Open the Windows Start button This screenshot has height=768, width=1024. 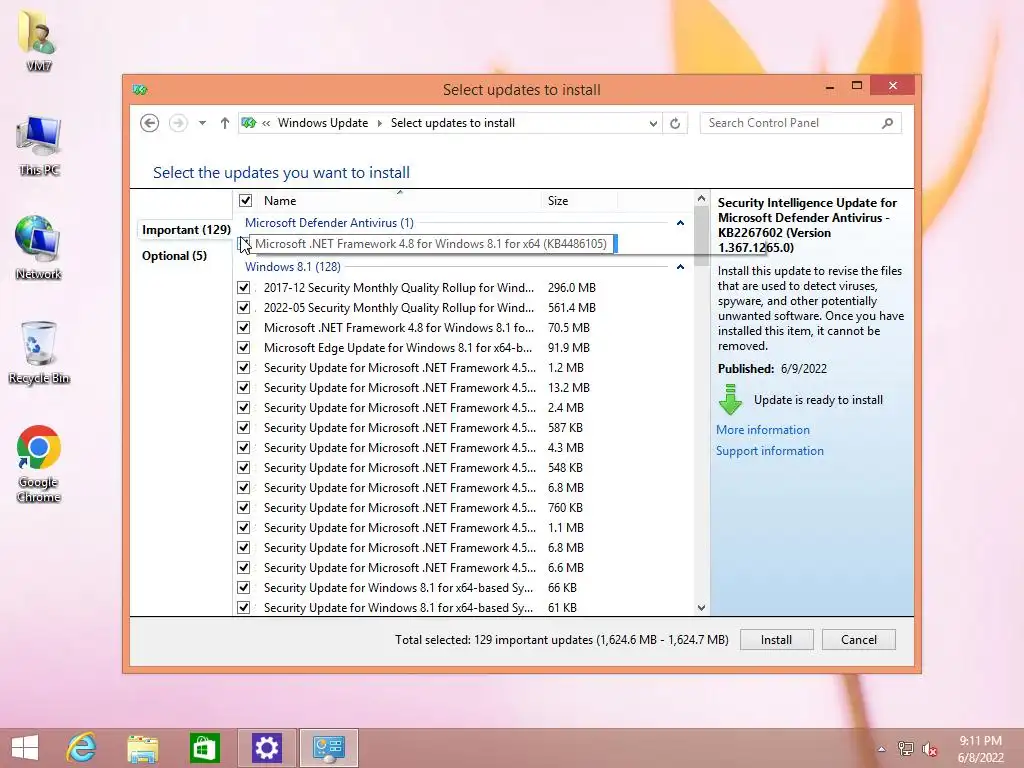[25, 748]
